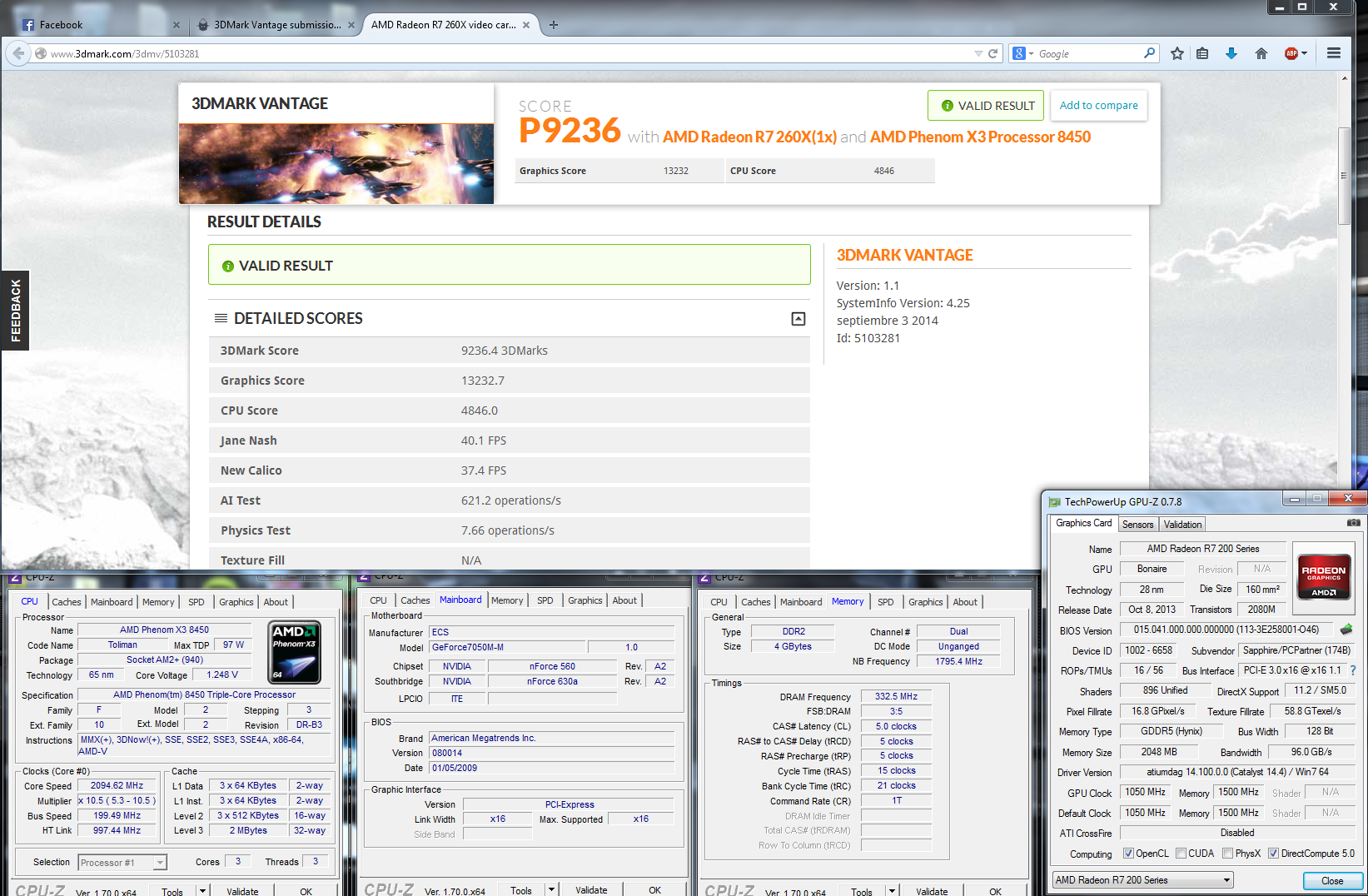Click the Tools button in first CPU-Z
This screenshot has height=896, width=1368.
coord(172,891)
